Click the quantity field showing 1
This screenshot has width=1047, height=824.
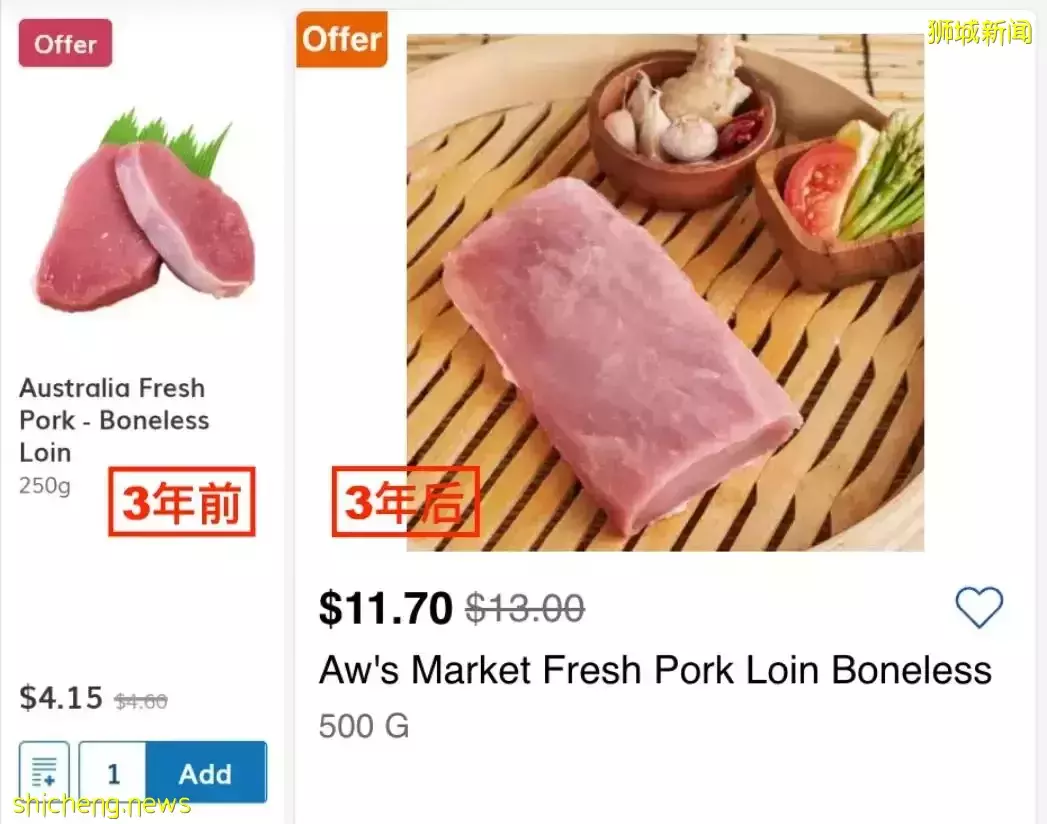[x=113, y=773]
